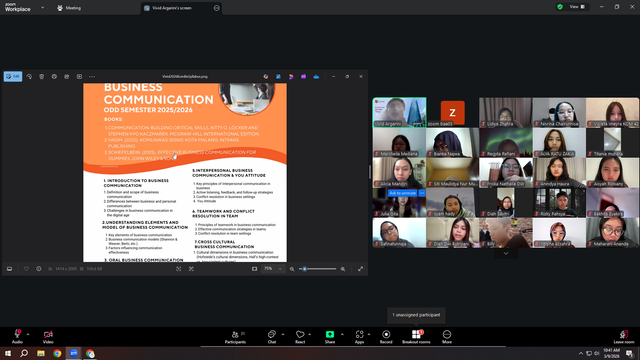640x360 pixels.
Task: Open the Chat panel
Action: tap(272, 337)
